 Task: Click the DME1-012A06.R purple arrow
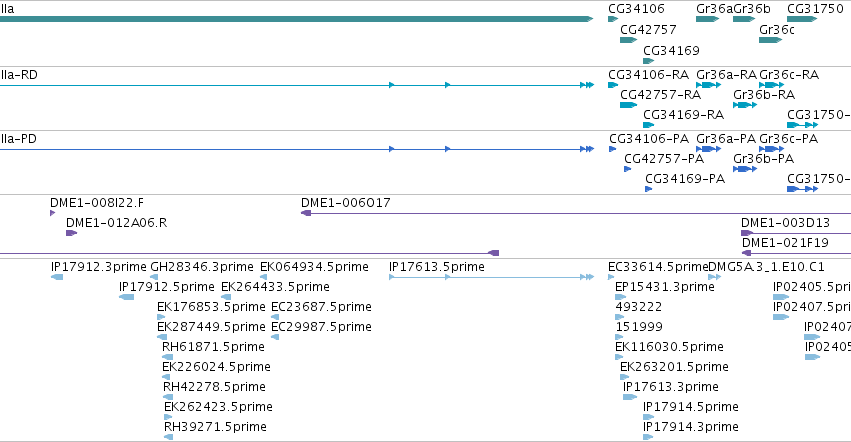(71, 233)
